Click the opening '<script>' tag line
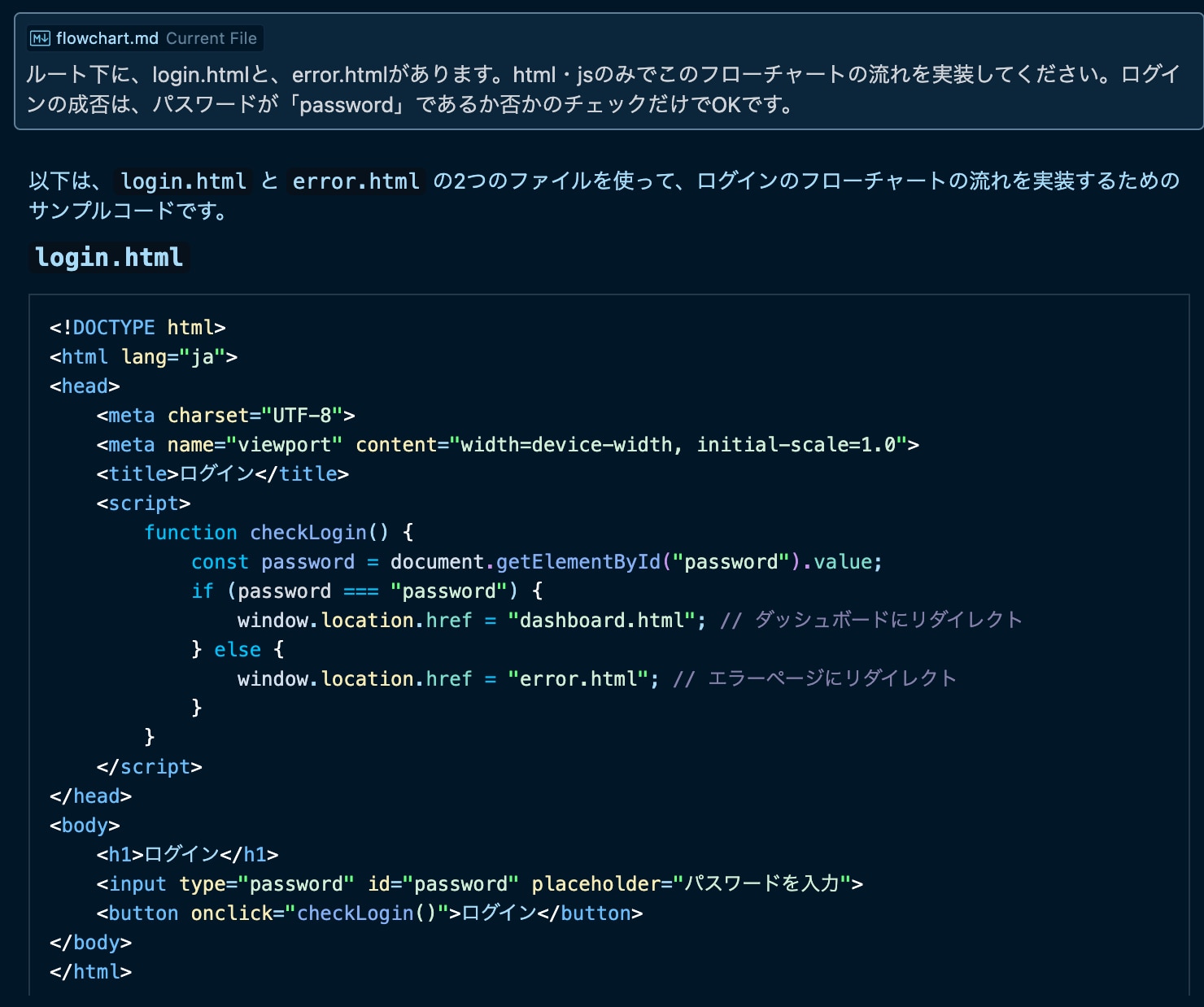1204x1007 pixels. pyautogui.click(x=143, y=503)
